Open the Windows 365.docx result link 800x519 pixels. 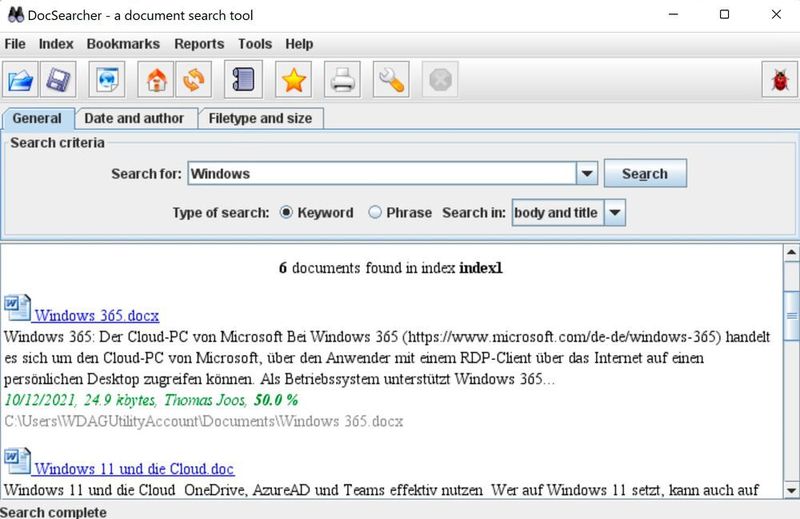pyautogui.click(x=97, y=315)
